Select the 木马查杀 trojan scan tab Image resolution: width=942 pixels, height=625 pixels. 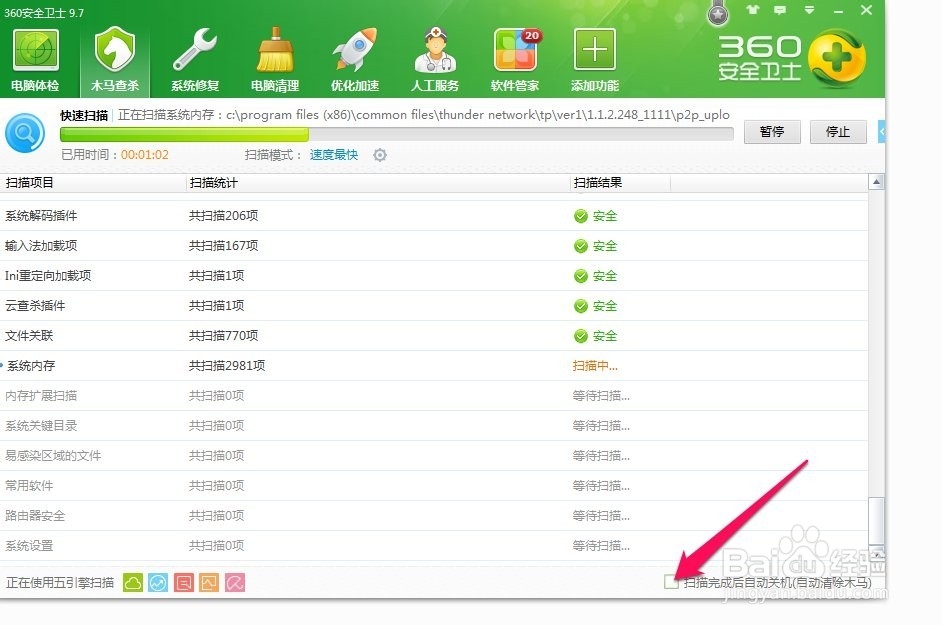click(x=115, y=60)
